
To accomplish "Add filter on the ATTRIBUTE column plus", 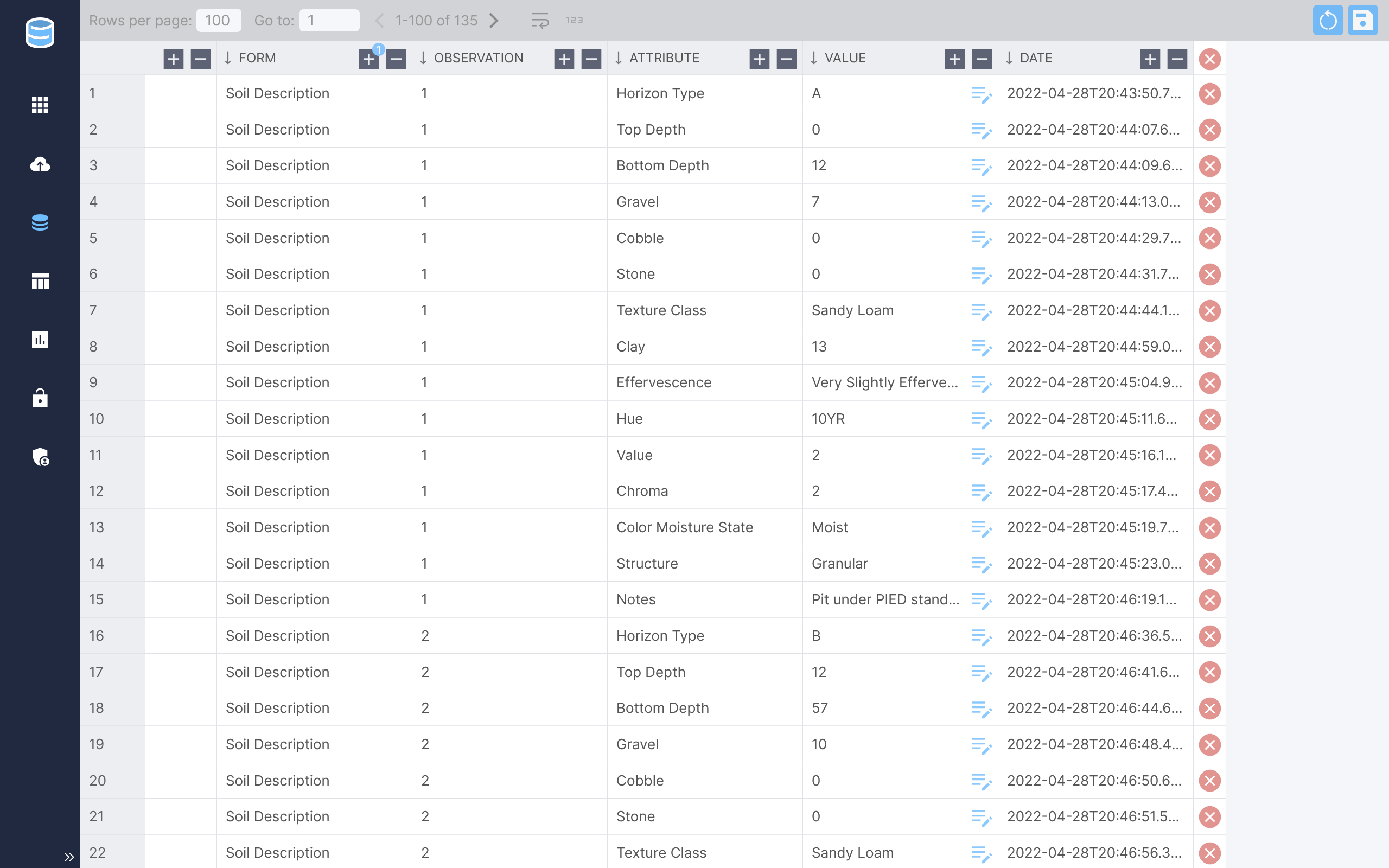I will (x=759, y=59).
